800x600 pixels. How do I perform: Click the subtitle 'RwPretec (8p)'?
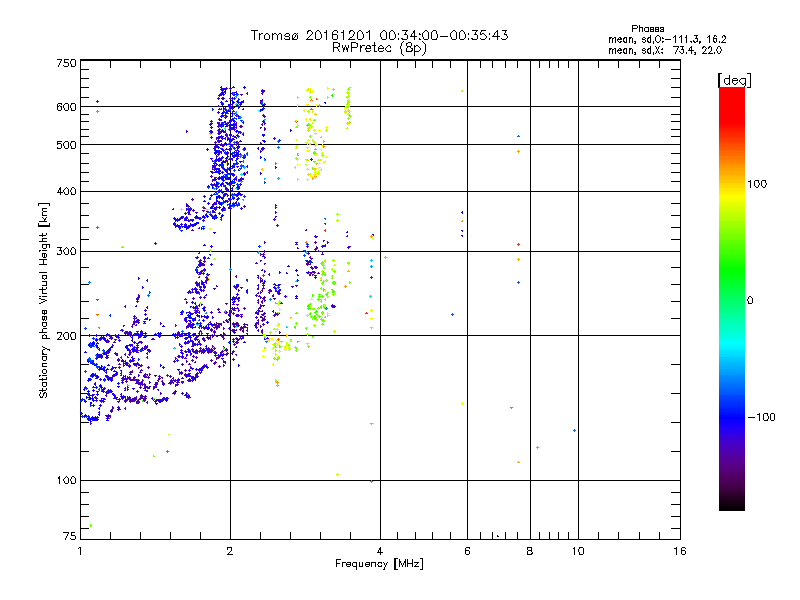(x=379, y=48)
